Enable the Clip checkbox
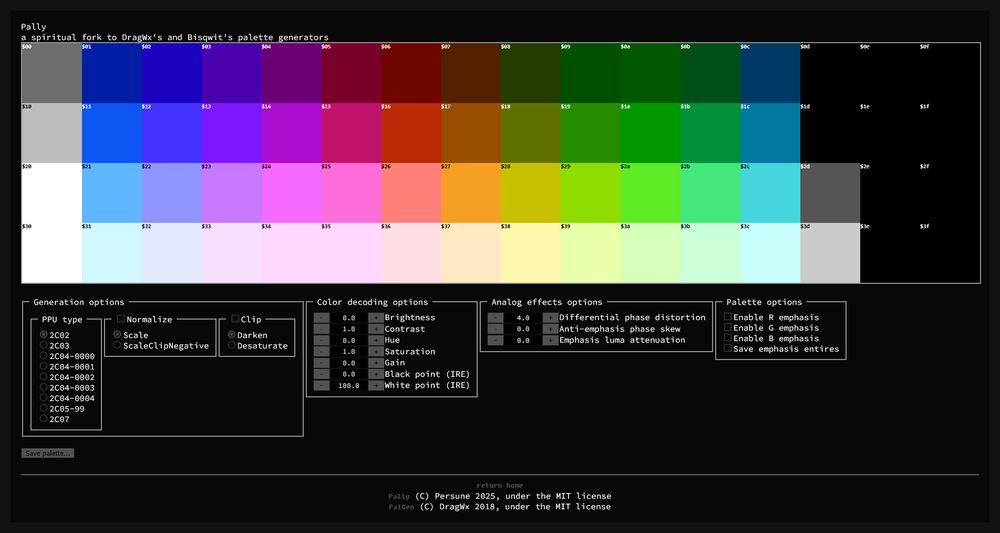1000x533 pixels. pos(235,319)
